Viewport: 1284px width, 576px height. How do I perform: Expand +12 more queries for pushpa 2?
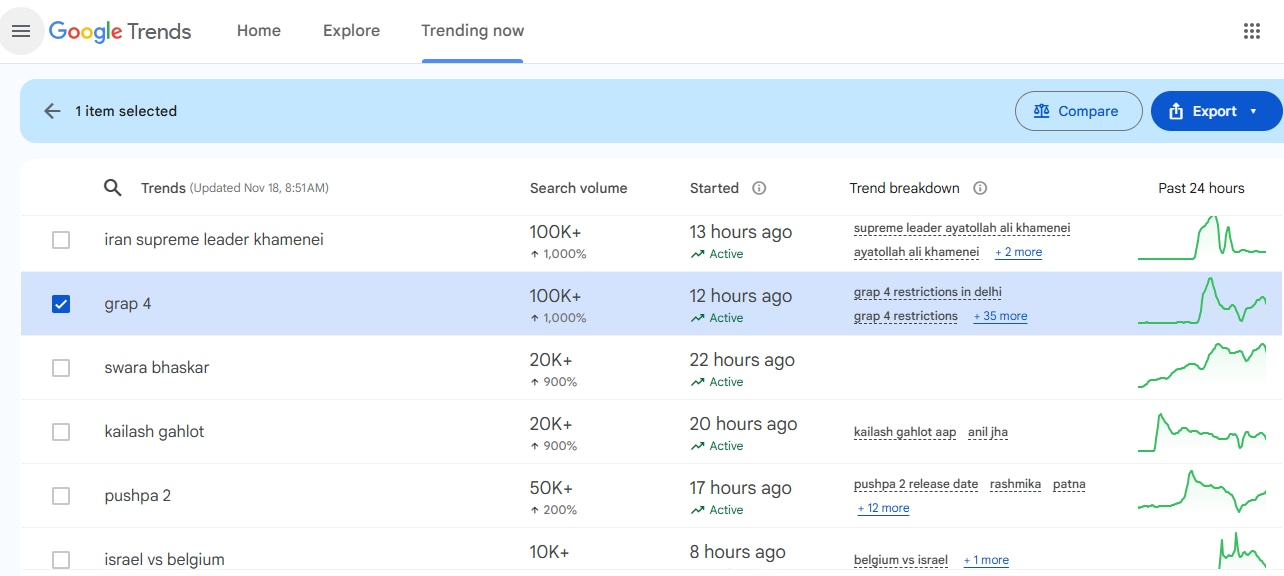(883, 508)
